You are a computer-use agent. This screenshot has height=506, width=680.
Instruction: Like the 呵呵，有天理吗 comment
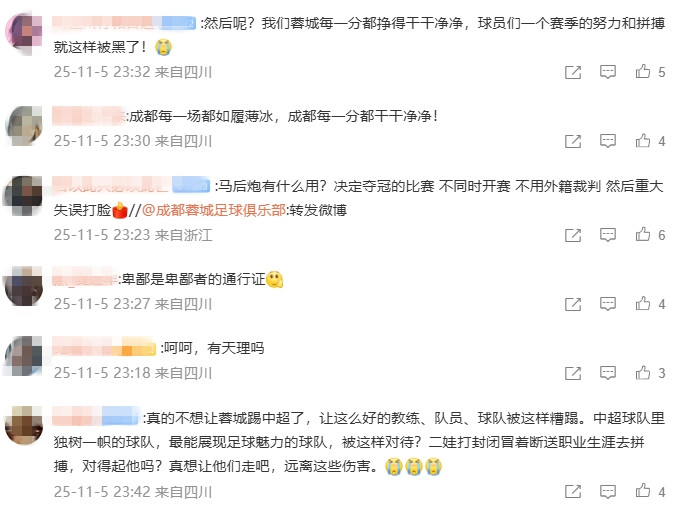(x=650, y=372)
